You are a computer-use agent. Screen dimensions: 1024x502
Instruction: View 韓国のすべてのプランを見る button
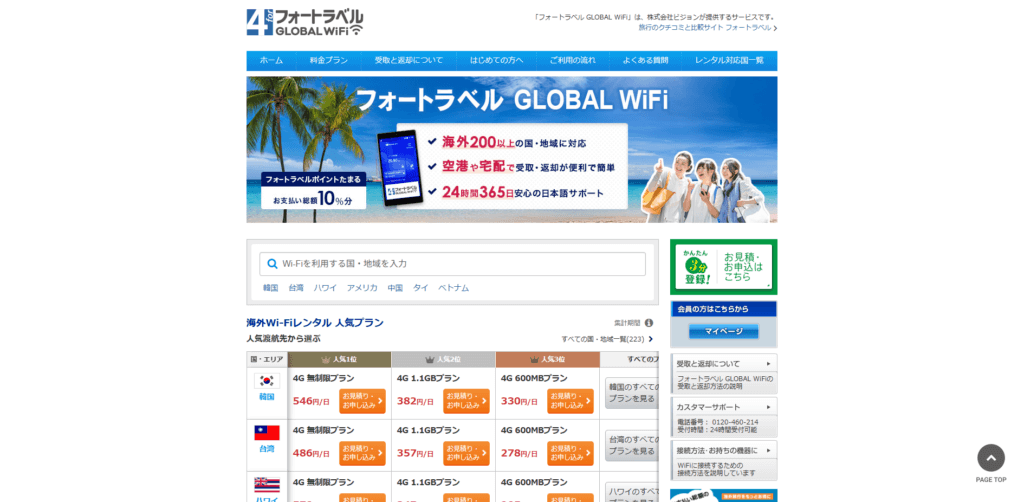(x=632, y=393)
